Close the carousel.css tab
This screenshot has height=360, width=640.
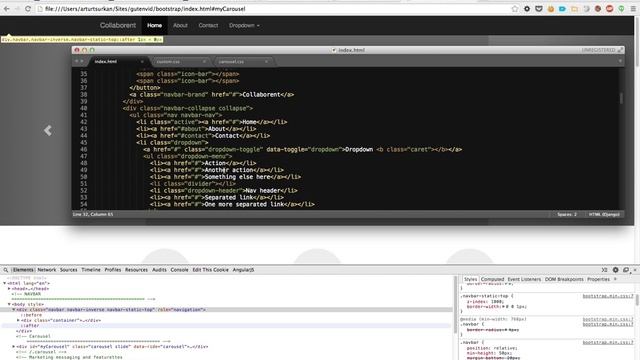tap(266, 62)
